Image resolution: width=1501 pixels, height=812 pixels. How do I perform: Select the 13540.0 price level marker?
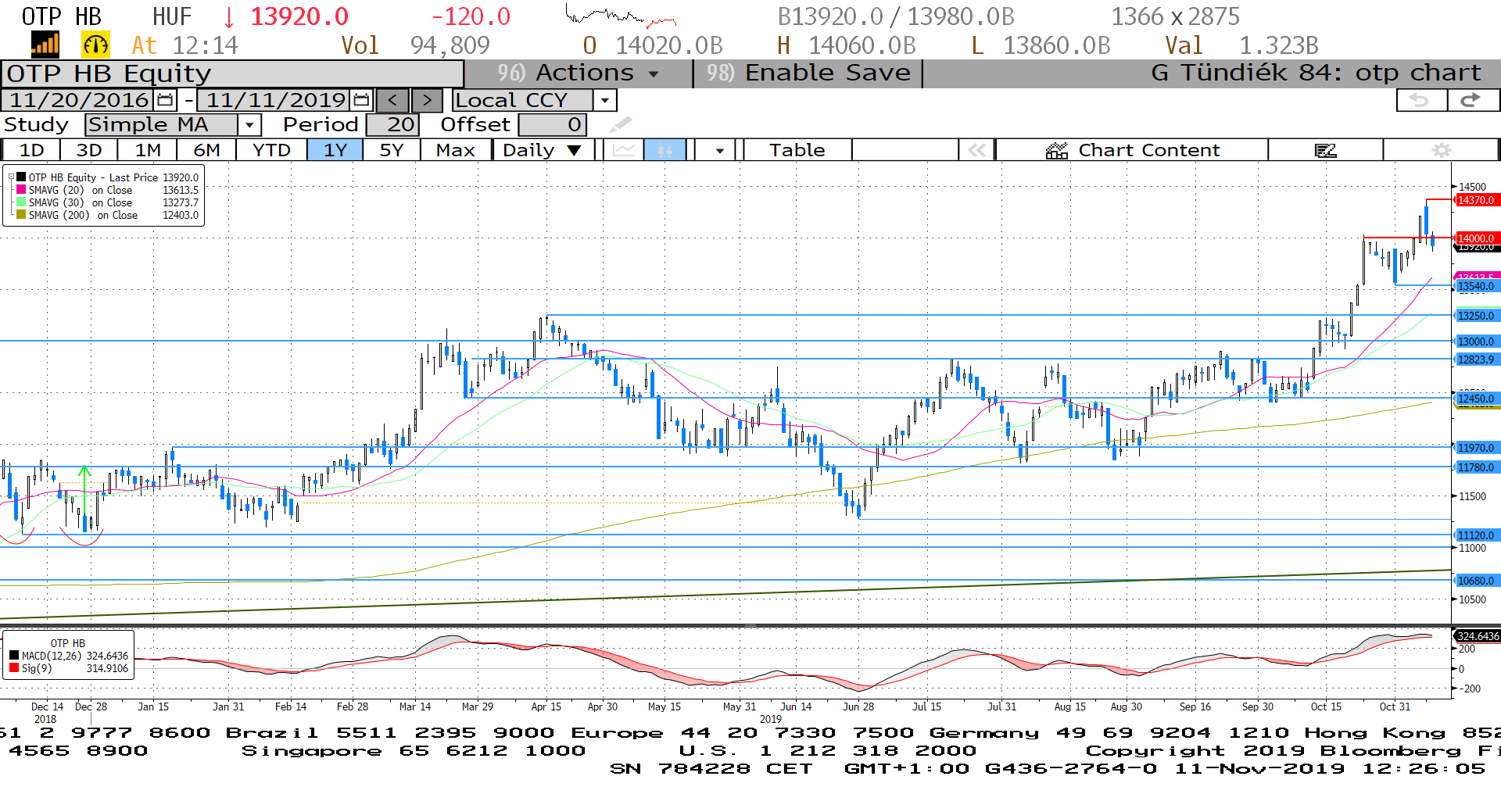point(1476,286)
